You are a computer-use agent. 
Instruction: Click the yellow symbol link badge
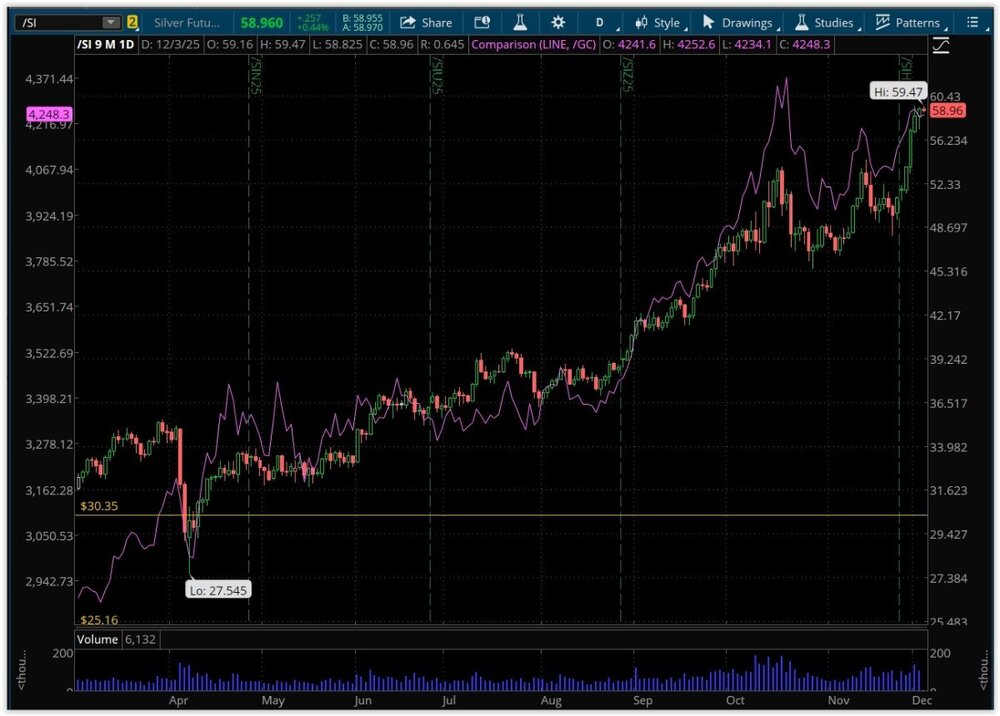tap(132, 22)
